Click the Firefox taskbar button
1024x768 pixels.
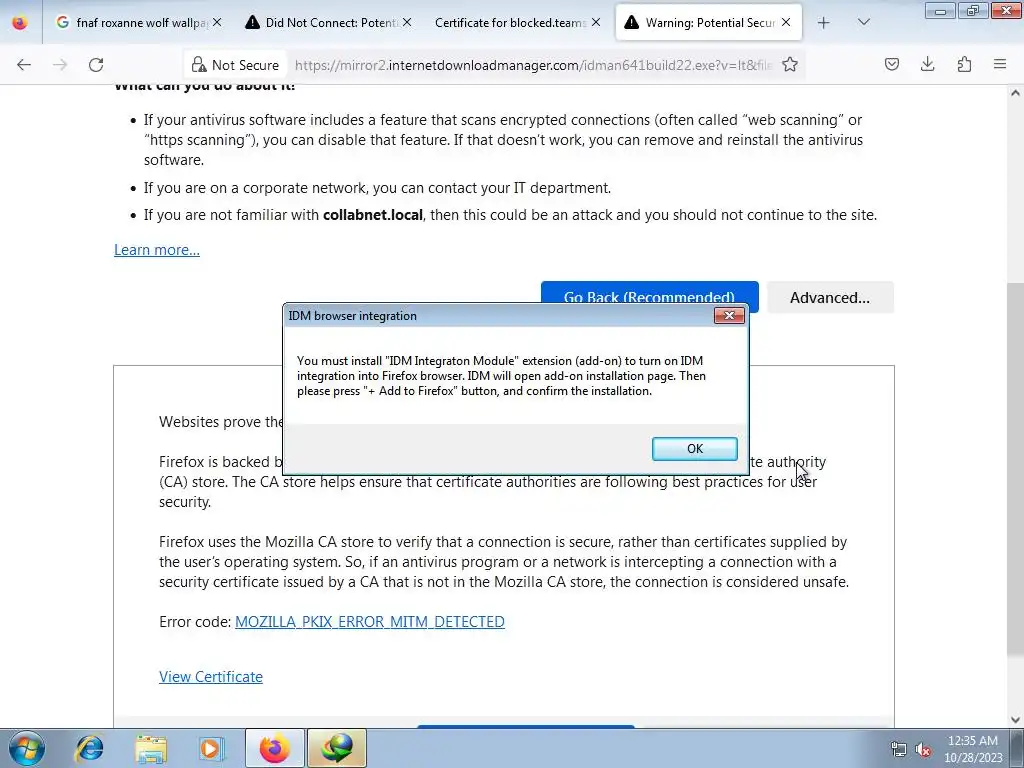click(274, 748)
